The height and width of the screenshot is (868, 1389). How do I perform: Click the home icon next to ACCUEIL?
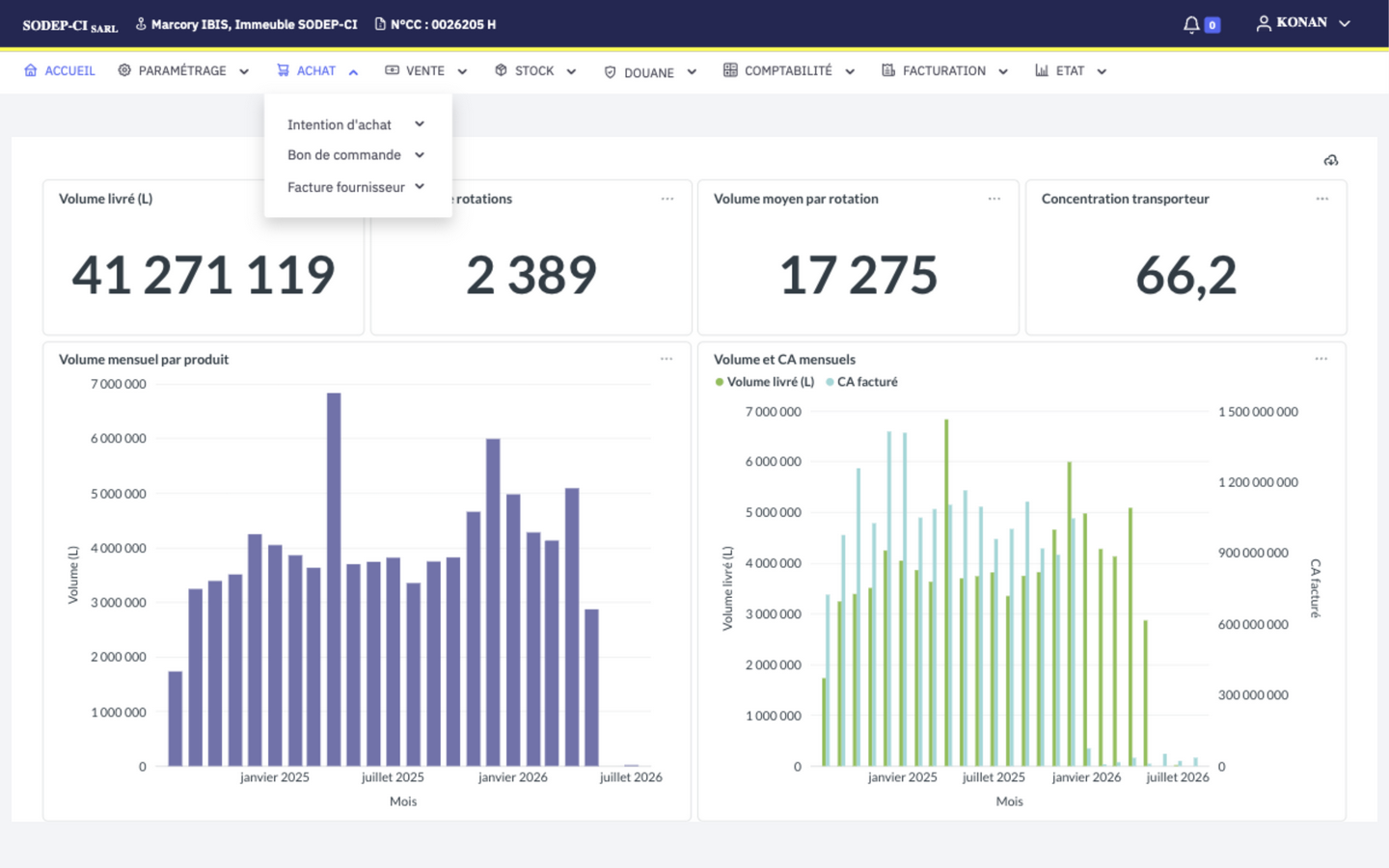click(31, 70)
